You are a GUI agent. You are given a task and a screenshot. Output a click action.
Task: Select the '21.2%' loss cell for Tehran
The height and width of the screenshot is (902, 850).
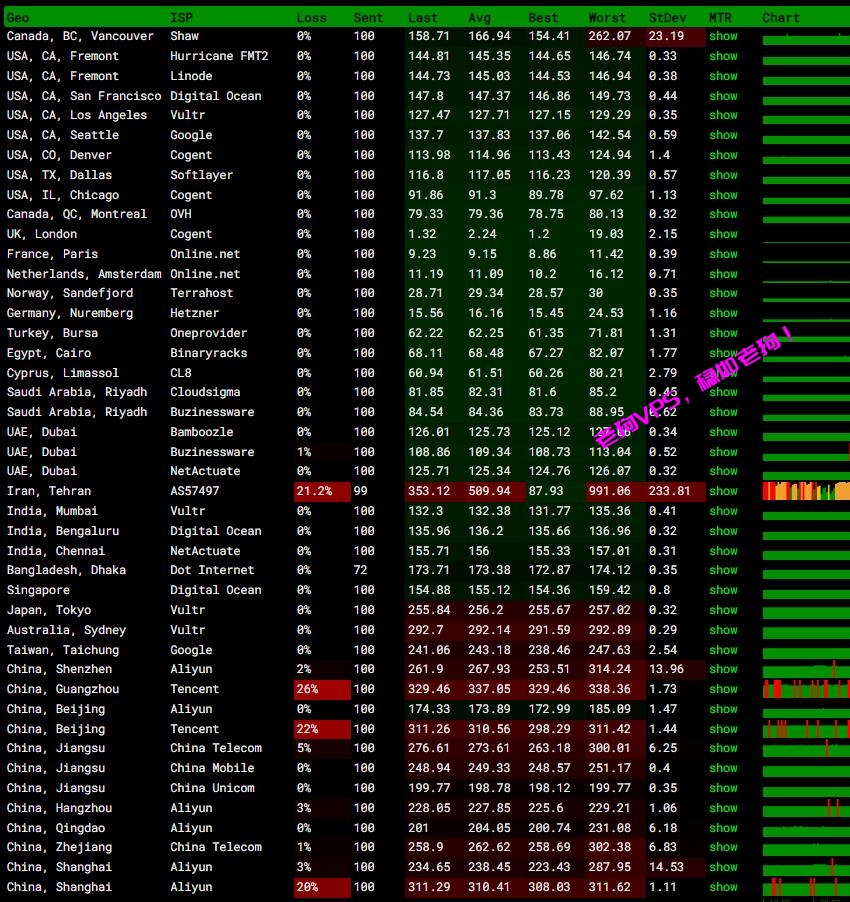click(322, 491)
